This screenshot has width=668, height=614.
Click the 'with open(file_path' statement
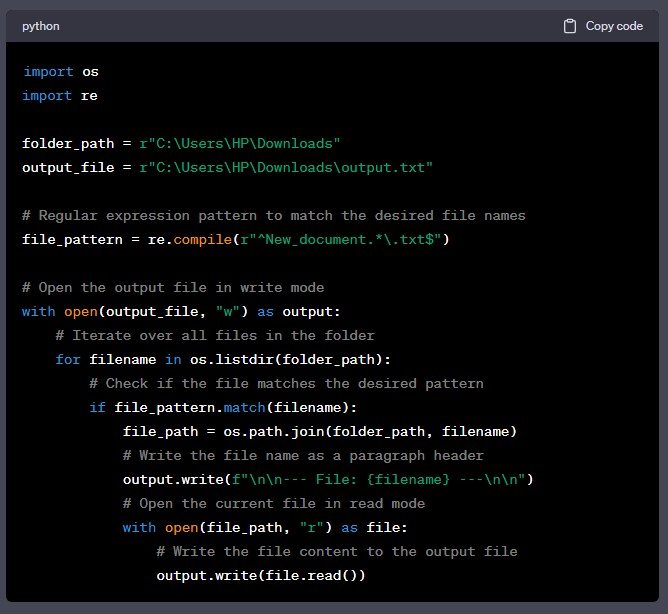tap(265, 528)
